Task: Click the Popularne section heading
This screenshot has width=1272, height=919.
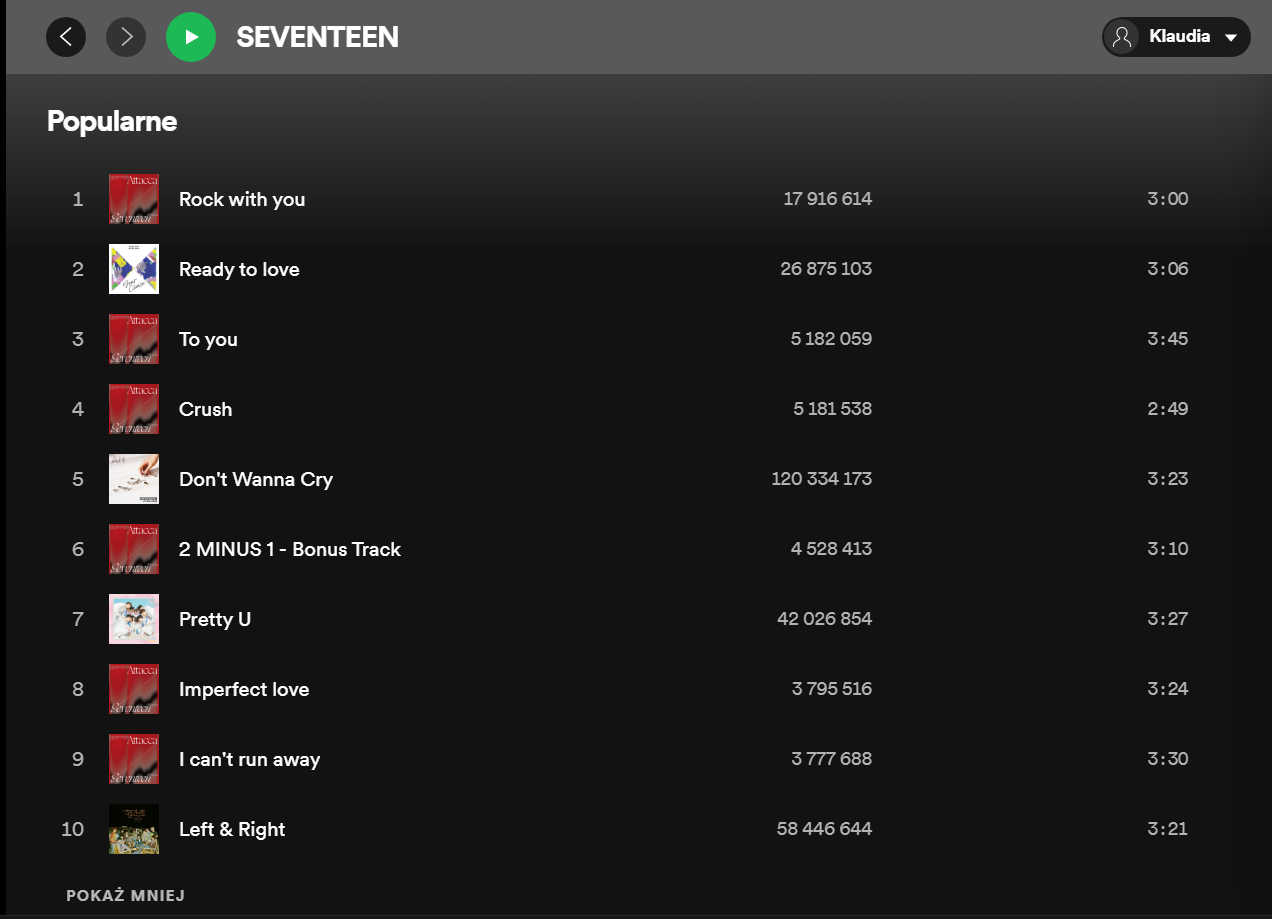Action: click(x=112, y=121)
